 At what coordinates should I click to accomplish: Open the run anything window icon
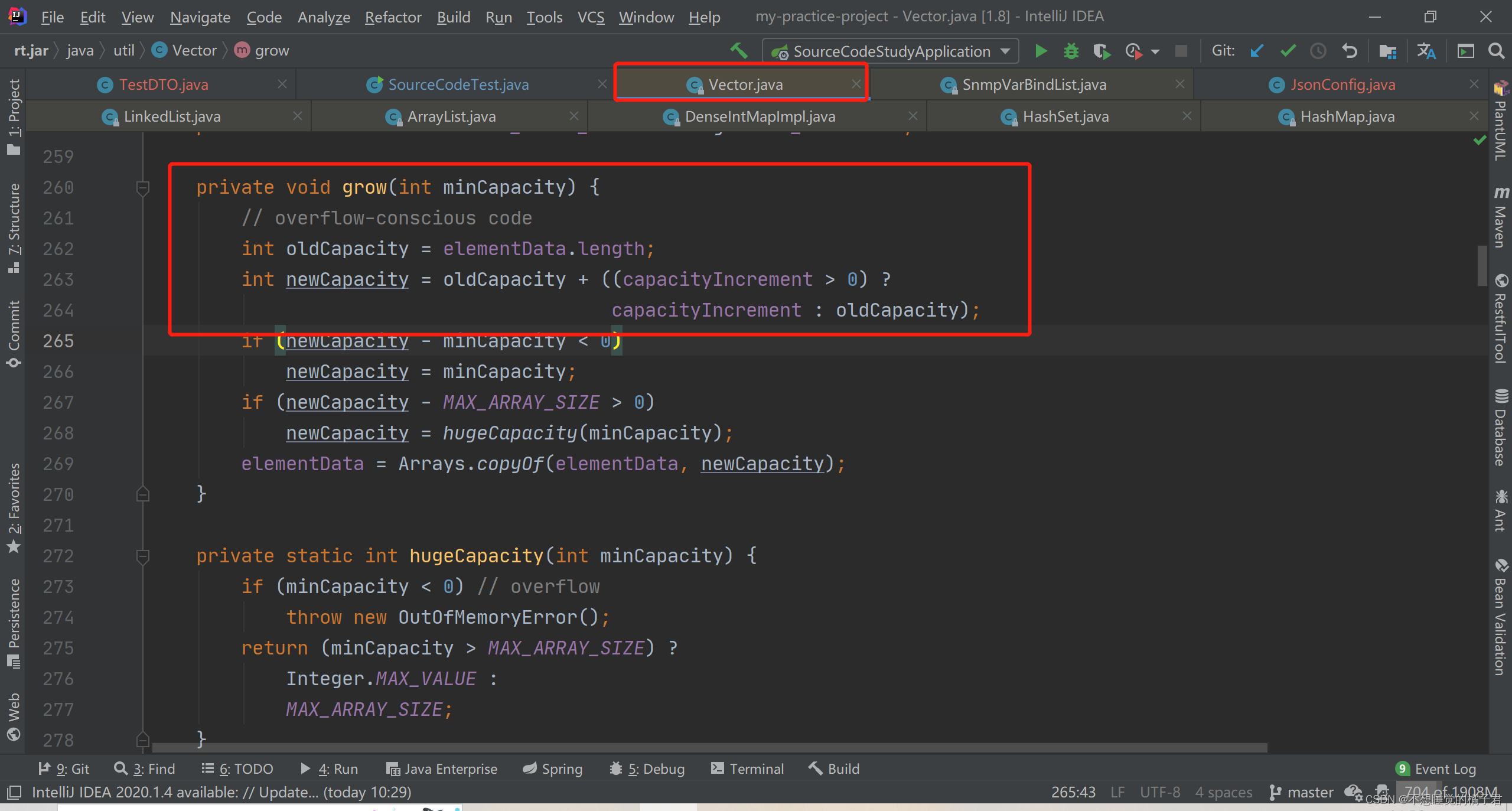pos(1465,51)
